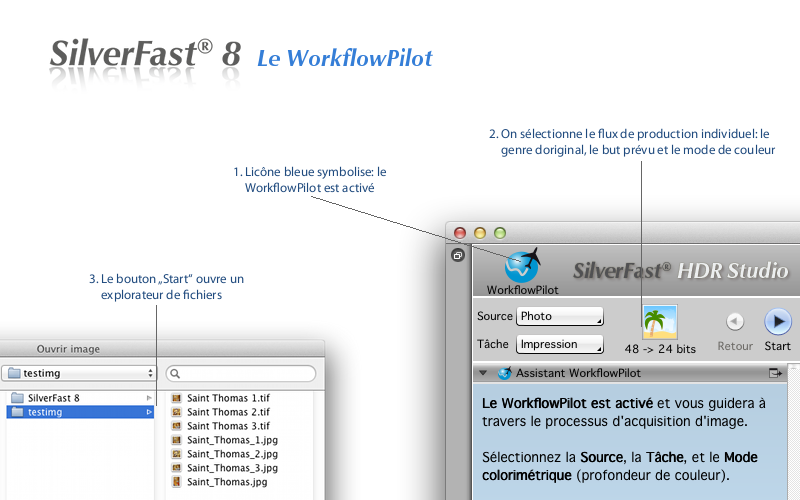800x500 pixels.
Task: Click the thumbnail icon of Saint_Thomas_2.jpg
Action: [177, 454]
